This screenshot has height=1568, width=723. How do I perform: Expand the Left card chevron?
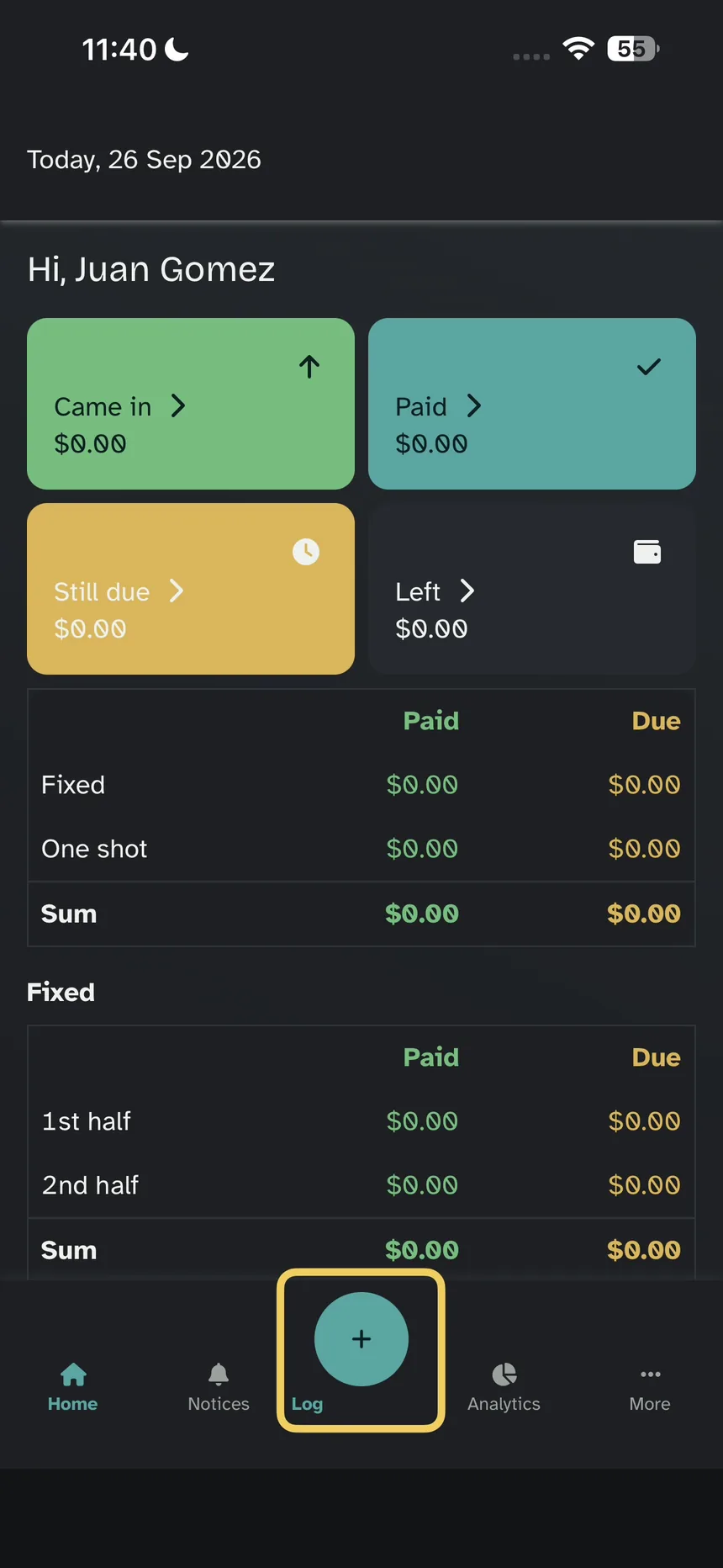tap(467, 591)
